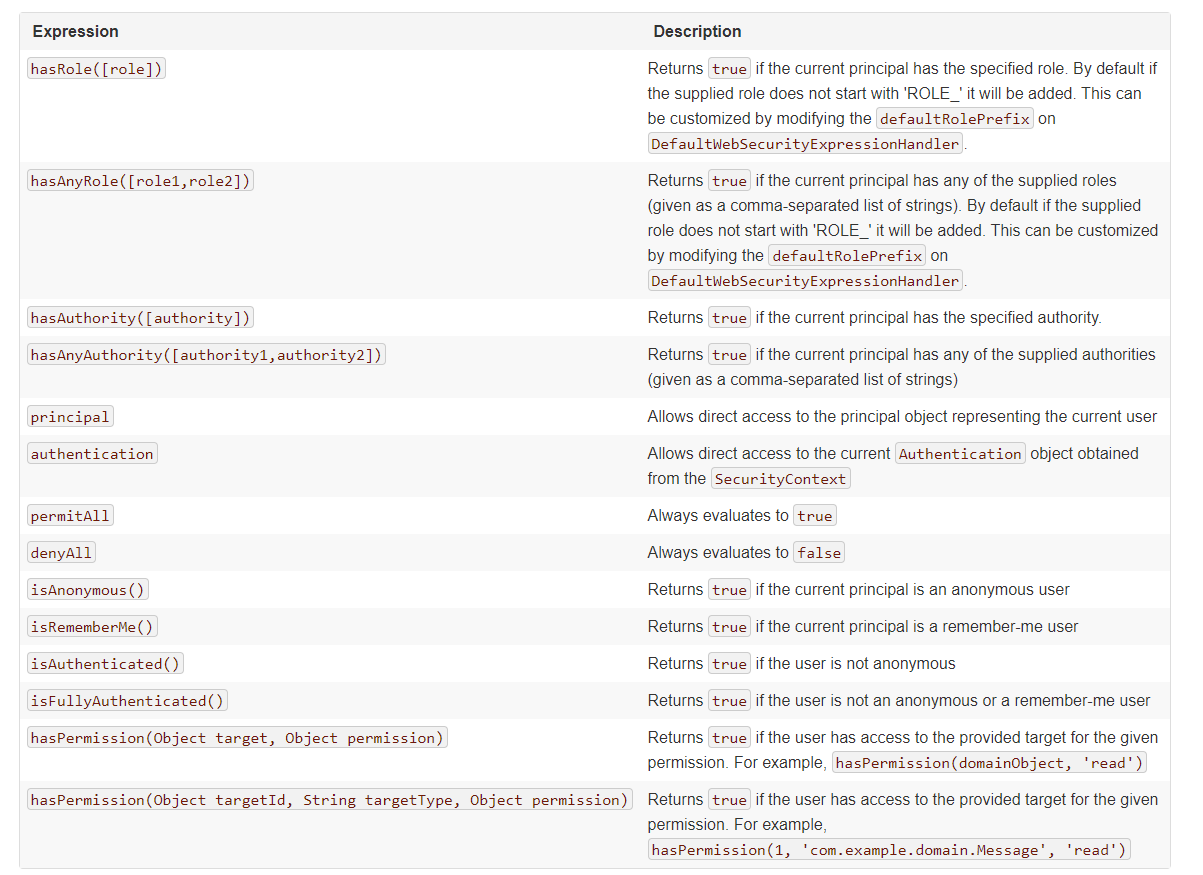Click the permitAll expression code
1203x875 pixels.
tap(70, 516)
